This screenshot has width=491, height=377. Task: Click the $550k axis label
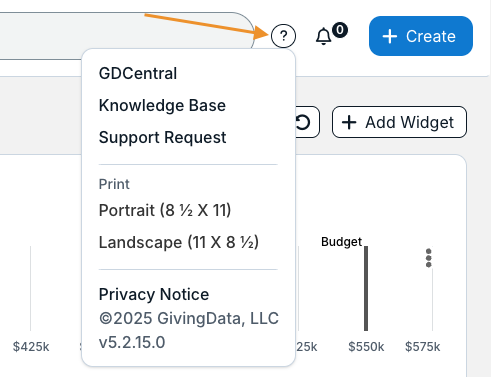tap(366, 347)
